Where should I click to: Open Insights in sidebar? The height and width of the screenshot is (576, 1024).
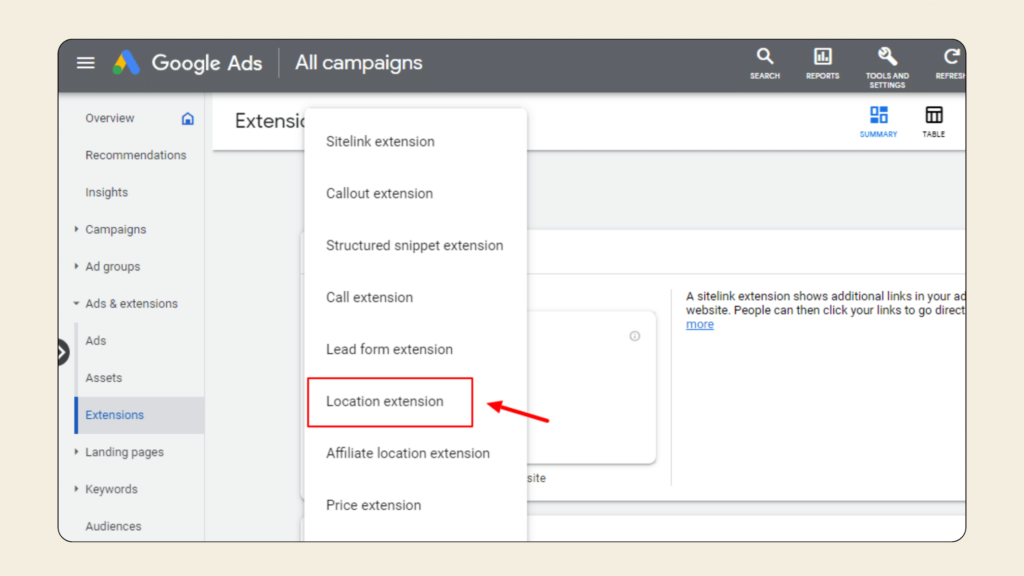pos(106,193)
